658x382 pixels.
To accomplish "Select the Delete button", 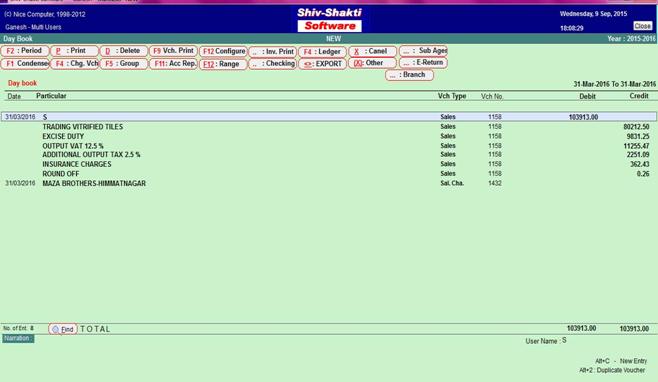I will pyautogui.click(x=124, y=51).
